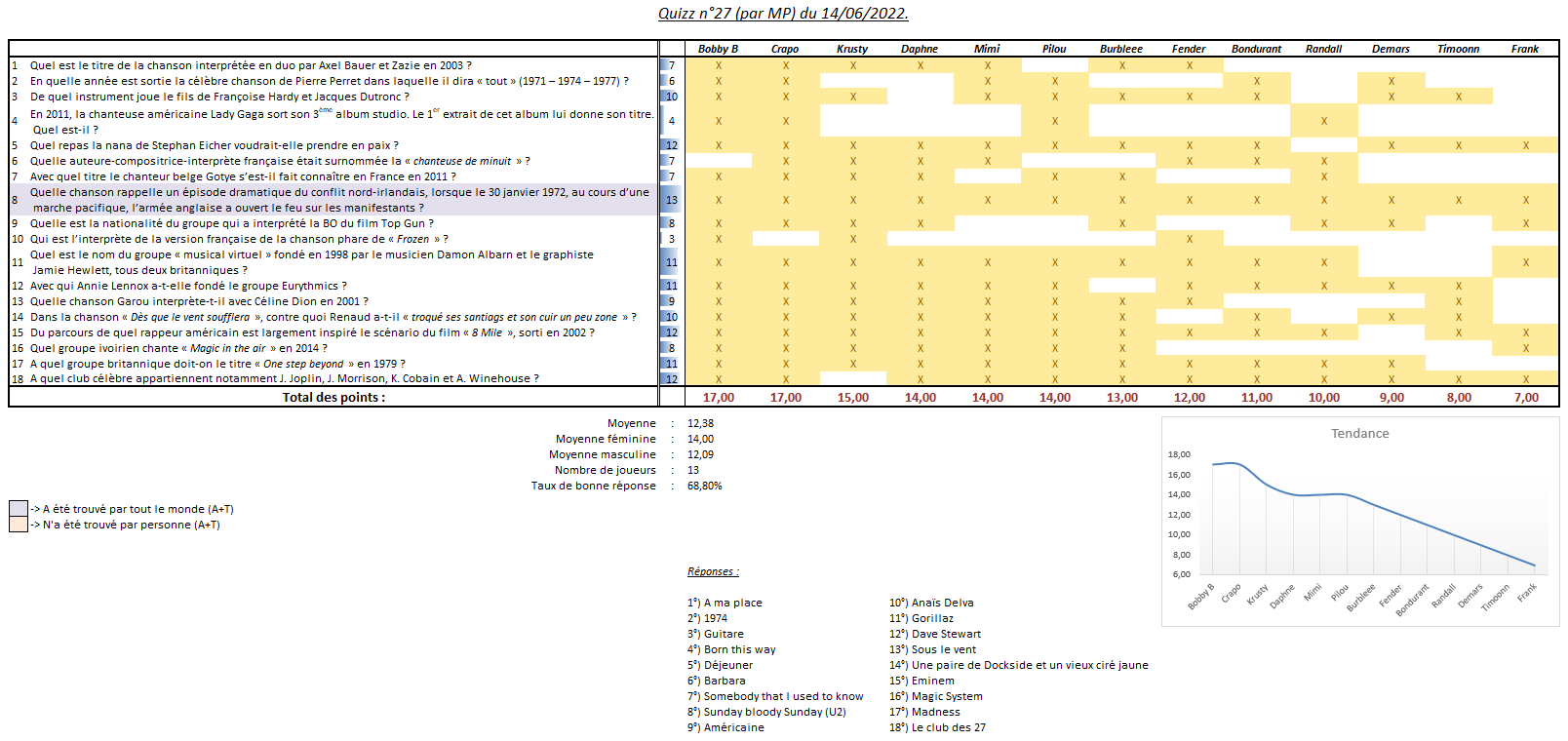
Task: Click the 'Nombre de joueurs' label
Action: pyautogui.click(x=606, y=470)
